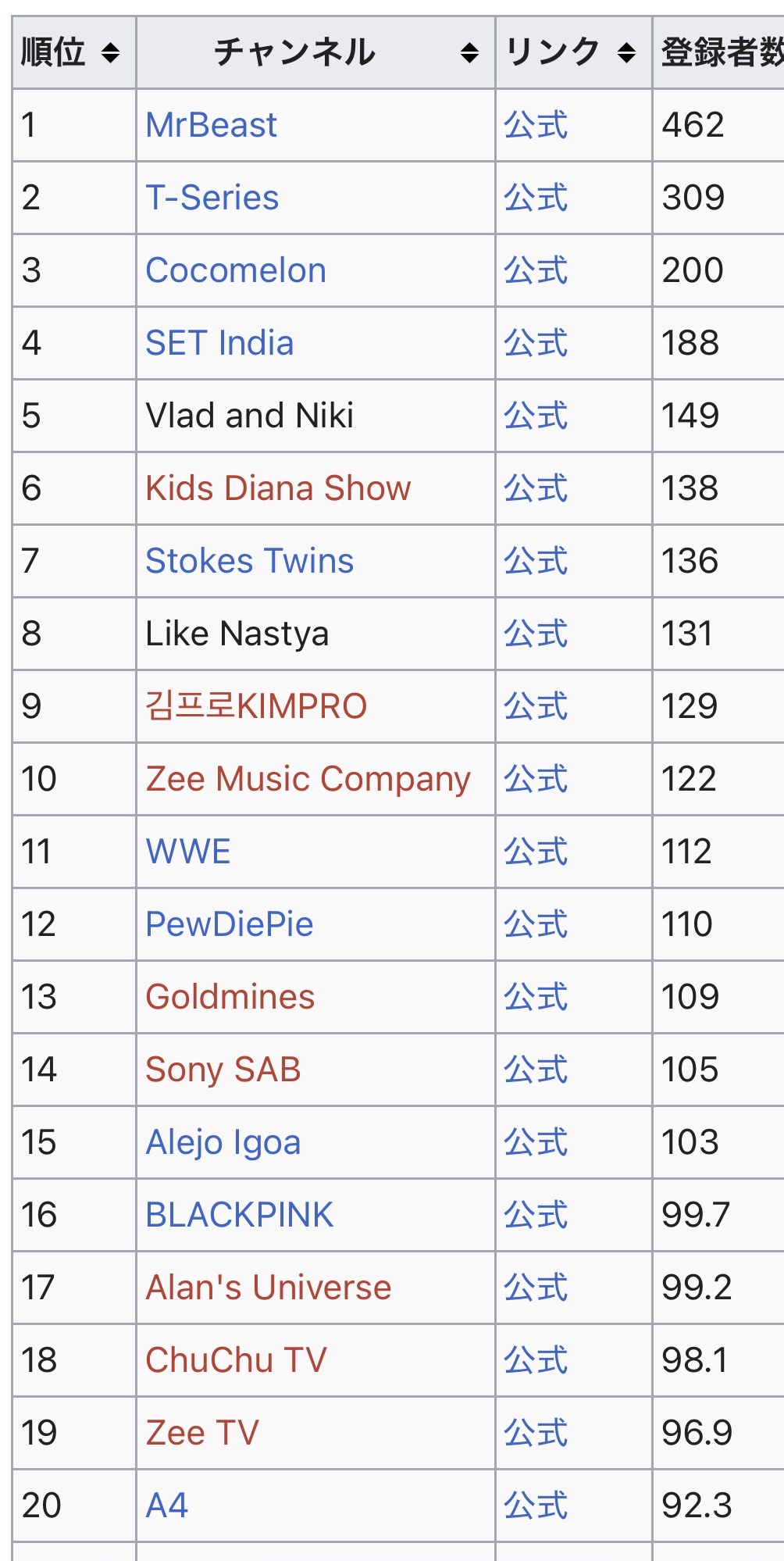784x1561 pixels.
Task: Click the 登録者数 column header
Action: (x=720, y=53)
